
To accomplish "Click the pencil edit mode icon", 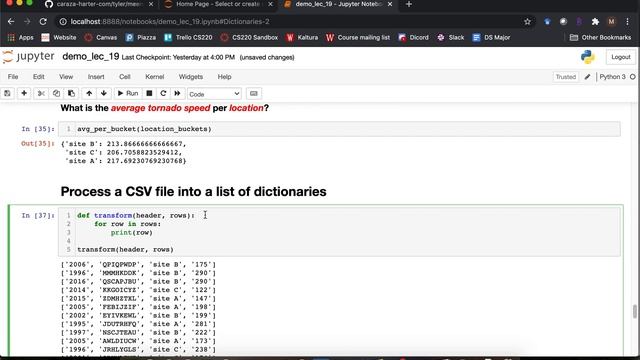I will (587, 77).
